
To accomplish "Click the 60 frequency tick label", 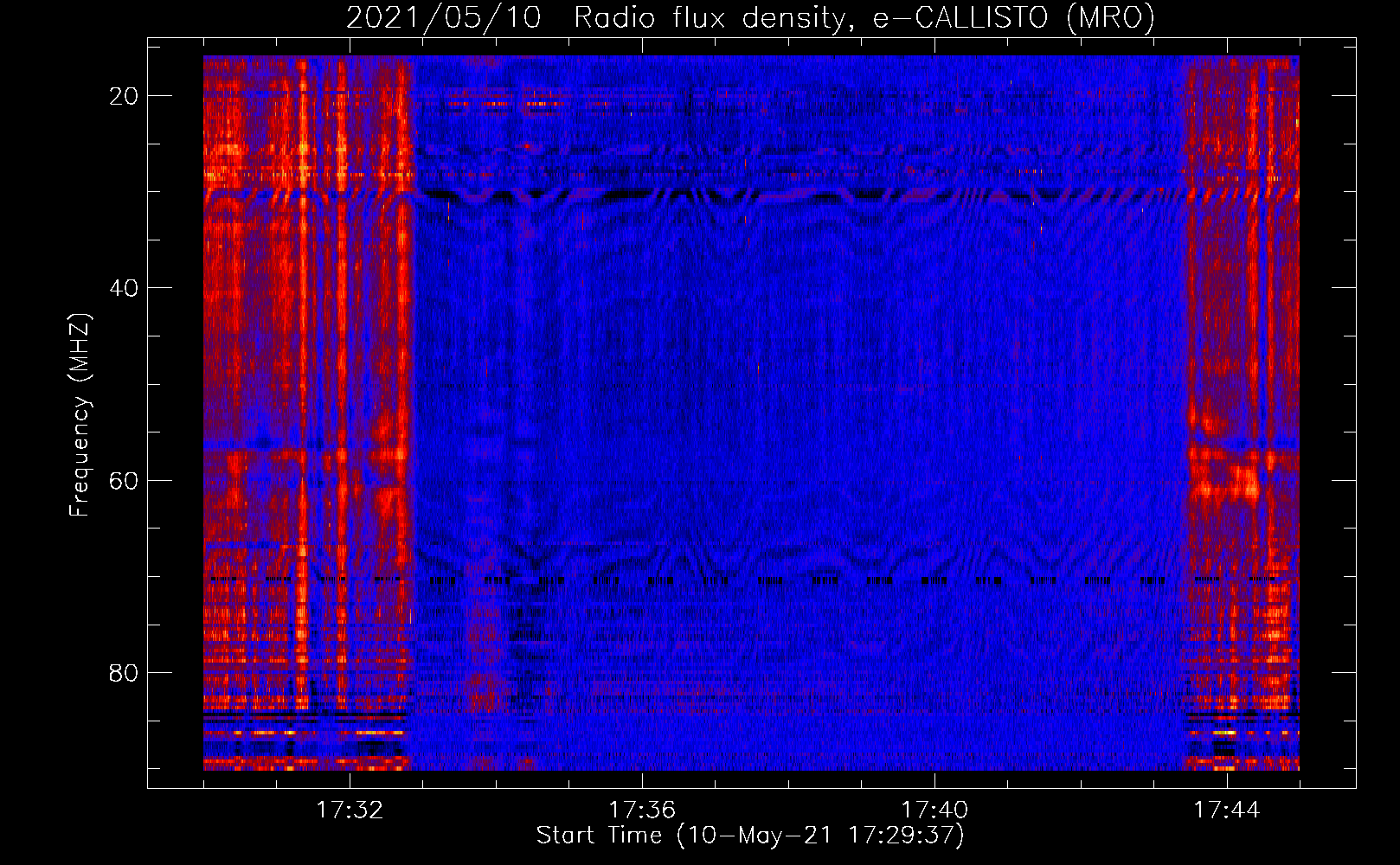I will [124, 480].
